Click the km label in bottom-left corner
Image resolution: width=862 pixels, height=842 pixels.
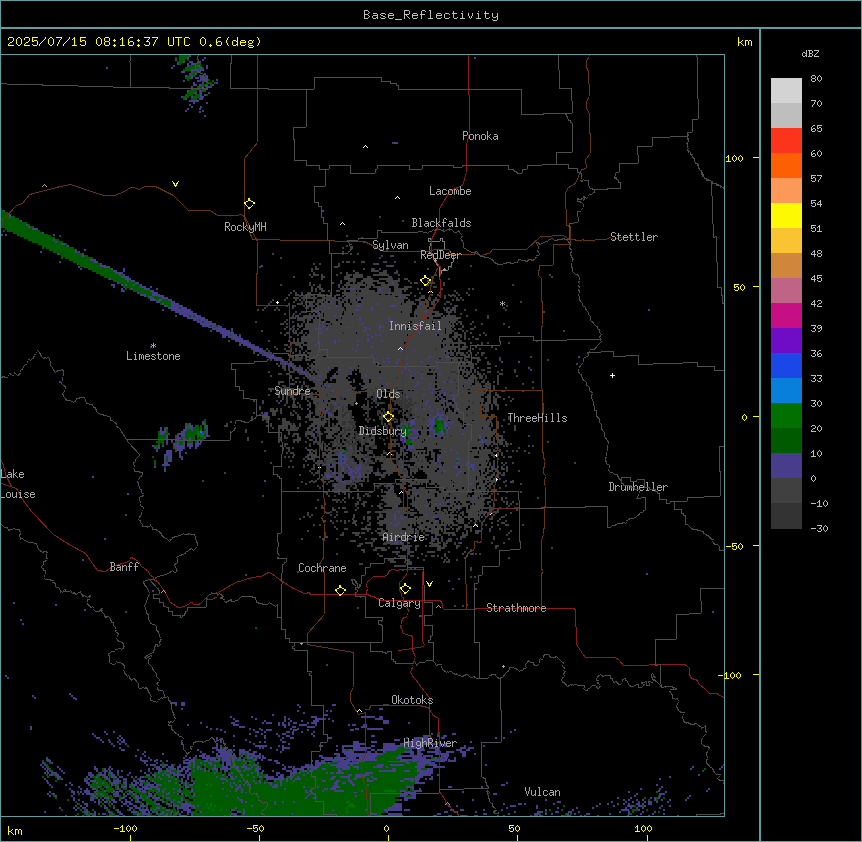[15, 831]
